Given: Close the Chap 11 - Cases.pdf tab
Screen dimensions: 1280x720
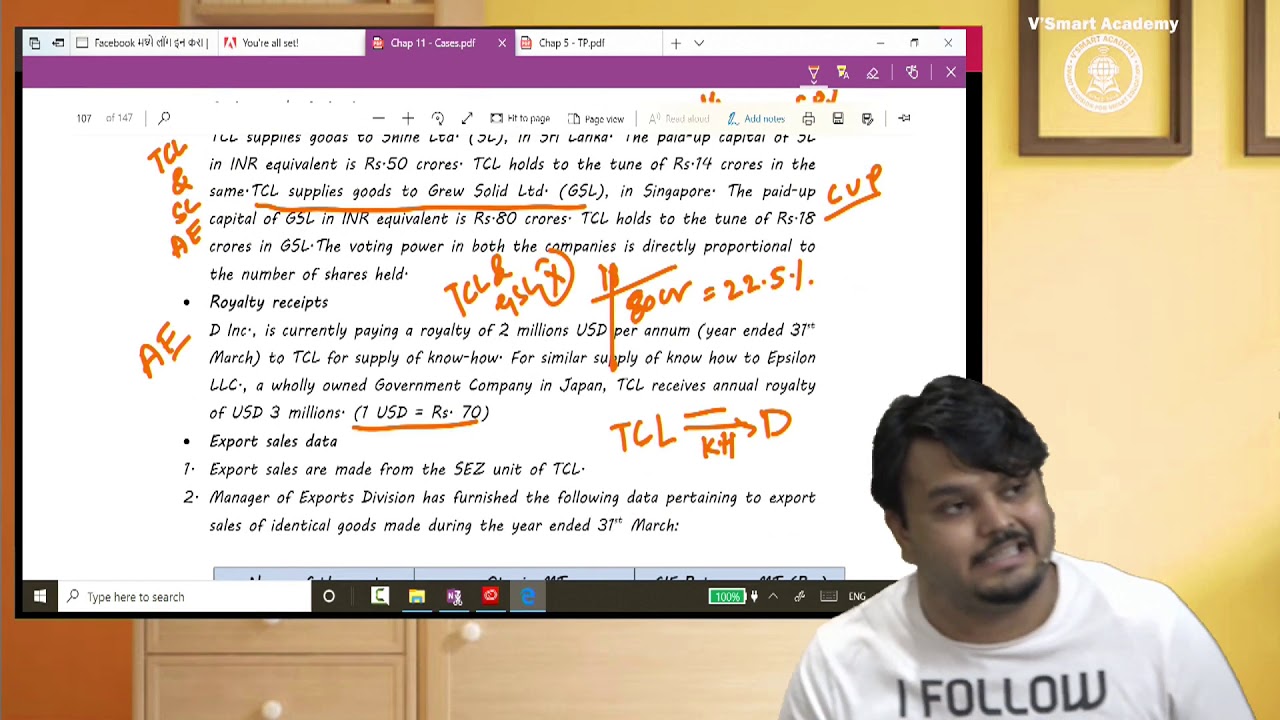Looking at the screenshot, I should 502,43.
